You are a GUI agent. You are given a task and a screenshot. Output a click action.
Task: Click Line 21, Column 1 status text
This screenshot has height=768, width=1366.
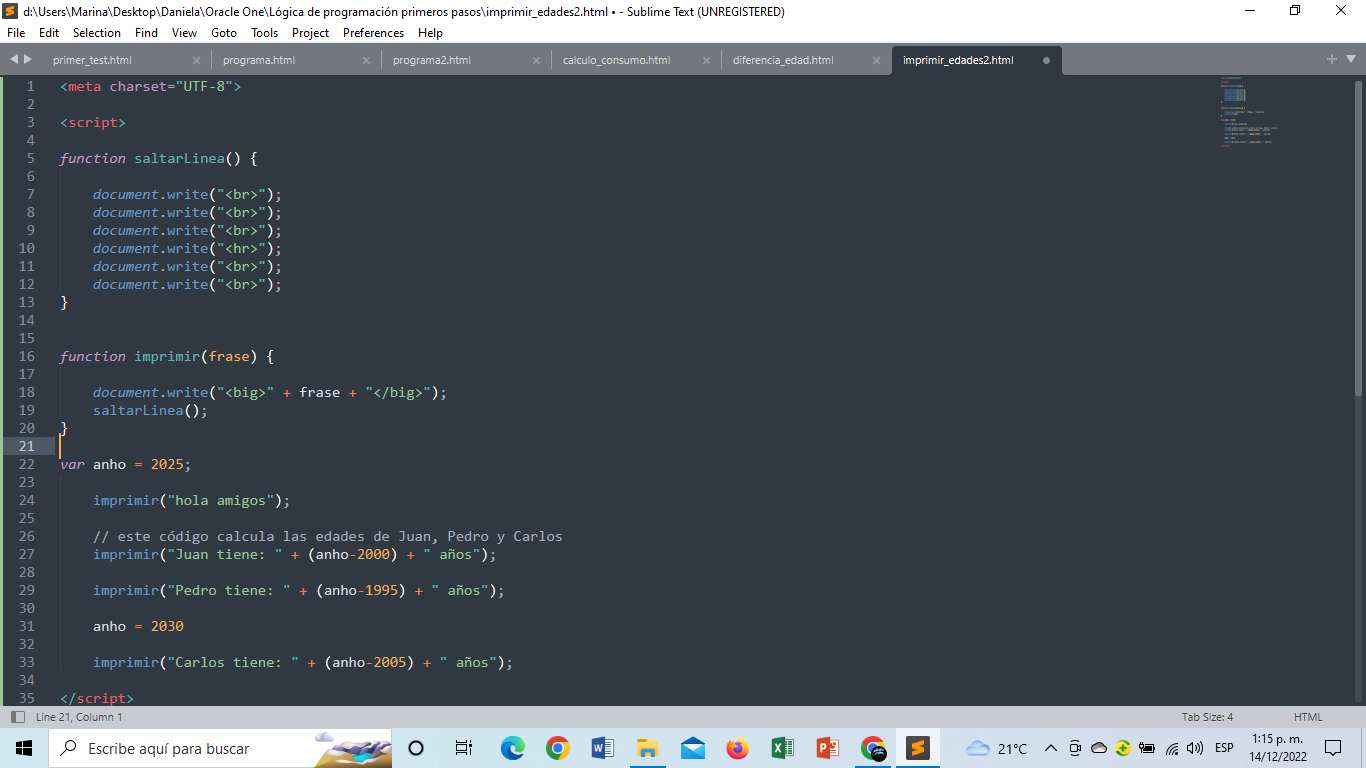click(79, 717)
